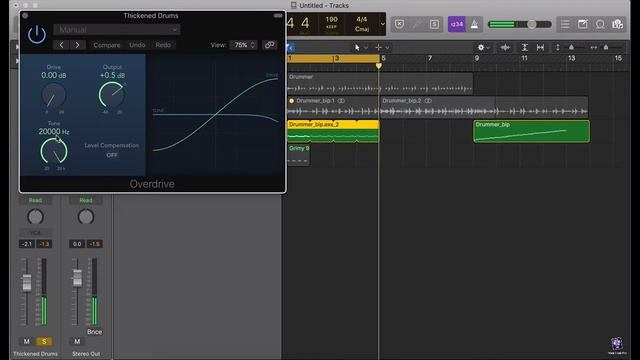Click the tempo value 190 in the LCD

coord(331,20)
